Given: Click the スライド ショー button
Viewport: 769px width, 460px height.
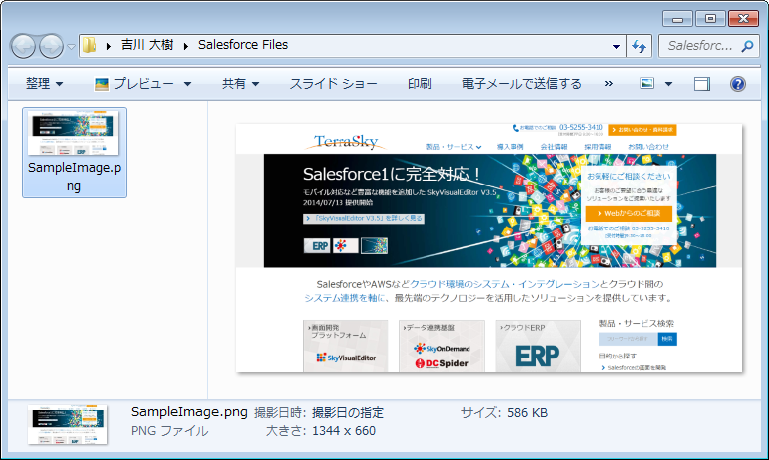Looking at the screenshot, I should (x=333, y=84).
